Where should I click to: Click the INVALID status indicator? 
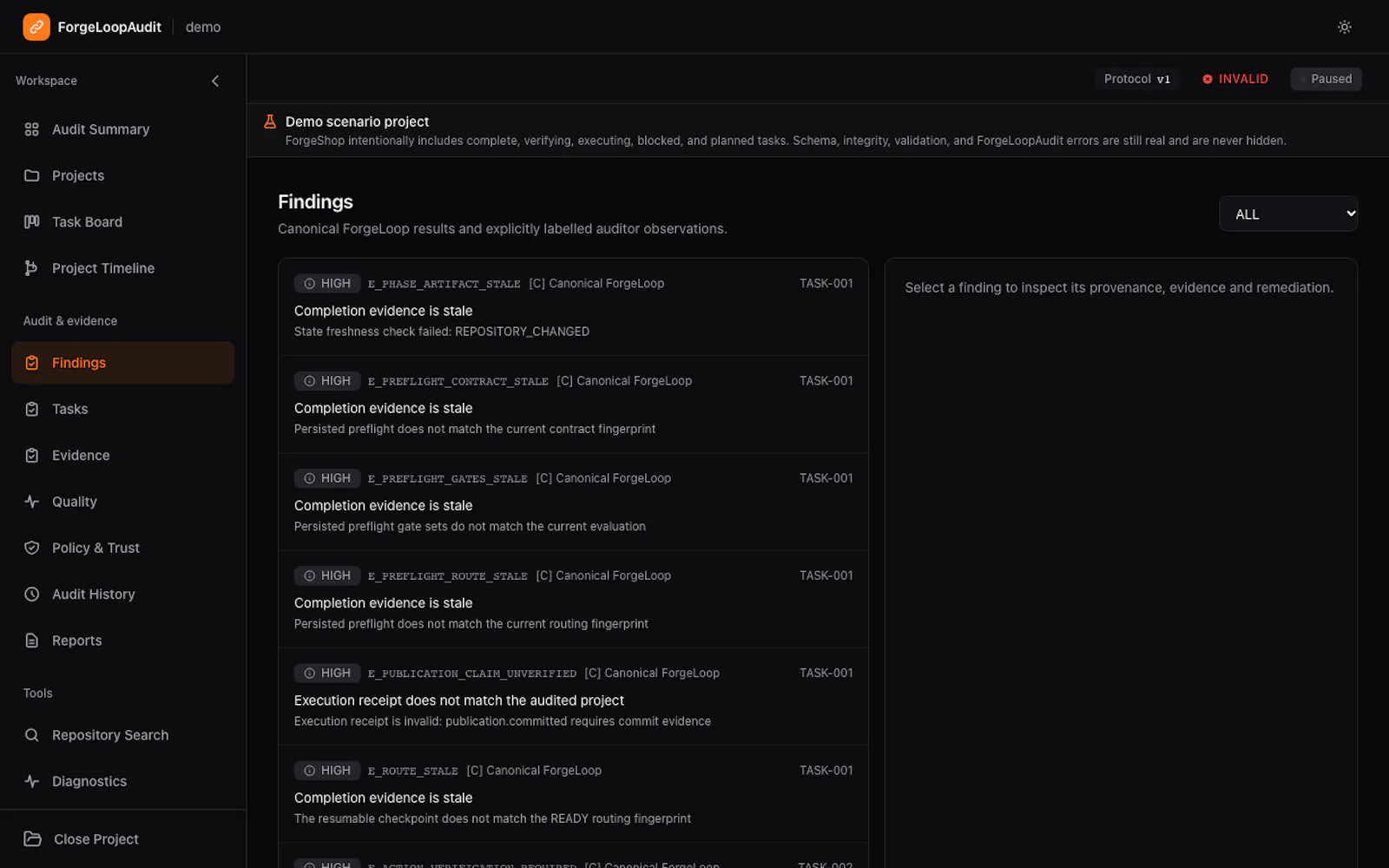(x=1235, y=79)
